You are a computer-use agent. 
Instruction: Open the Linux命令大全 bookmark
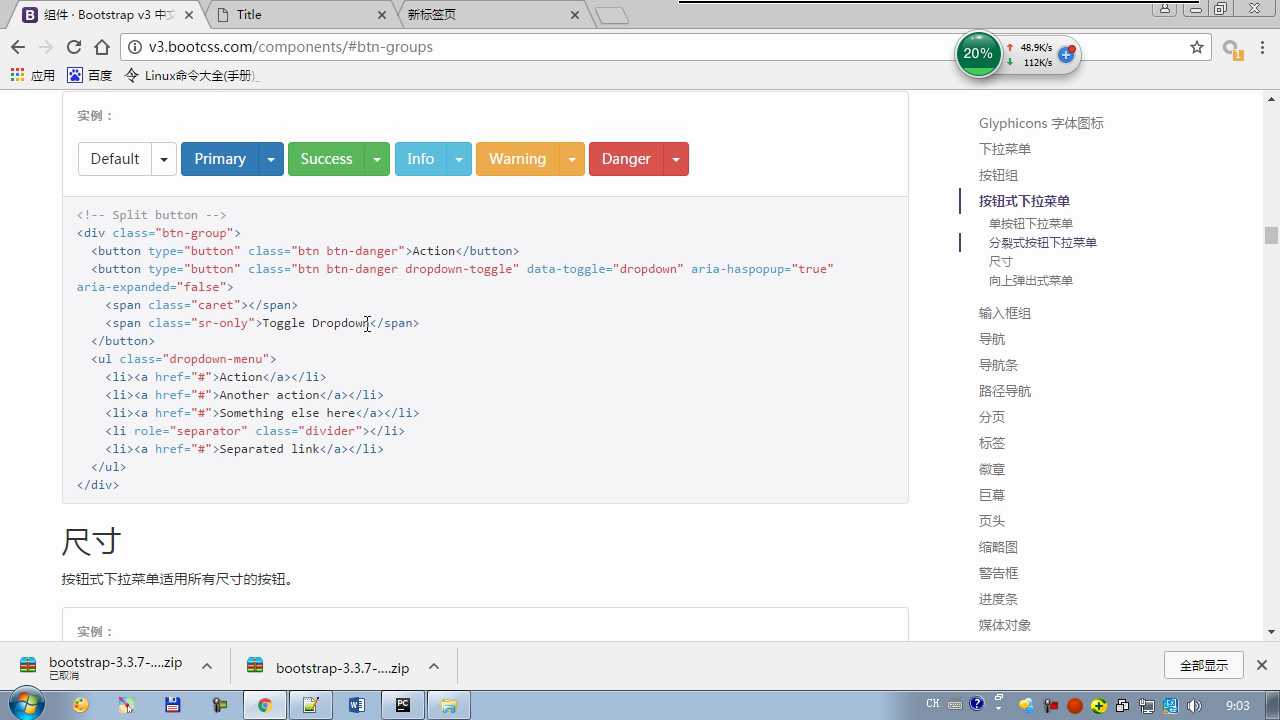191,75
